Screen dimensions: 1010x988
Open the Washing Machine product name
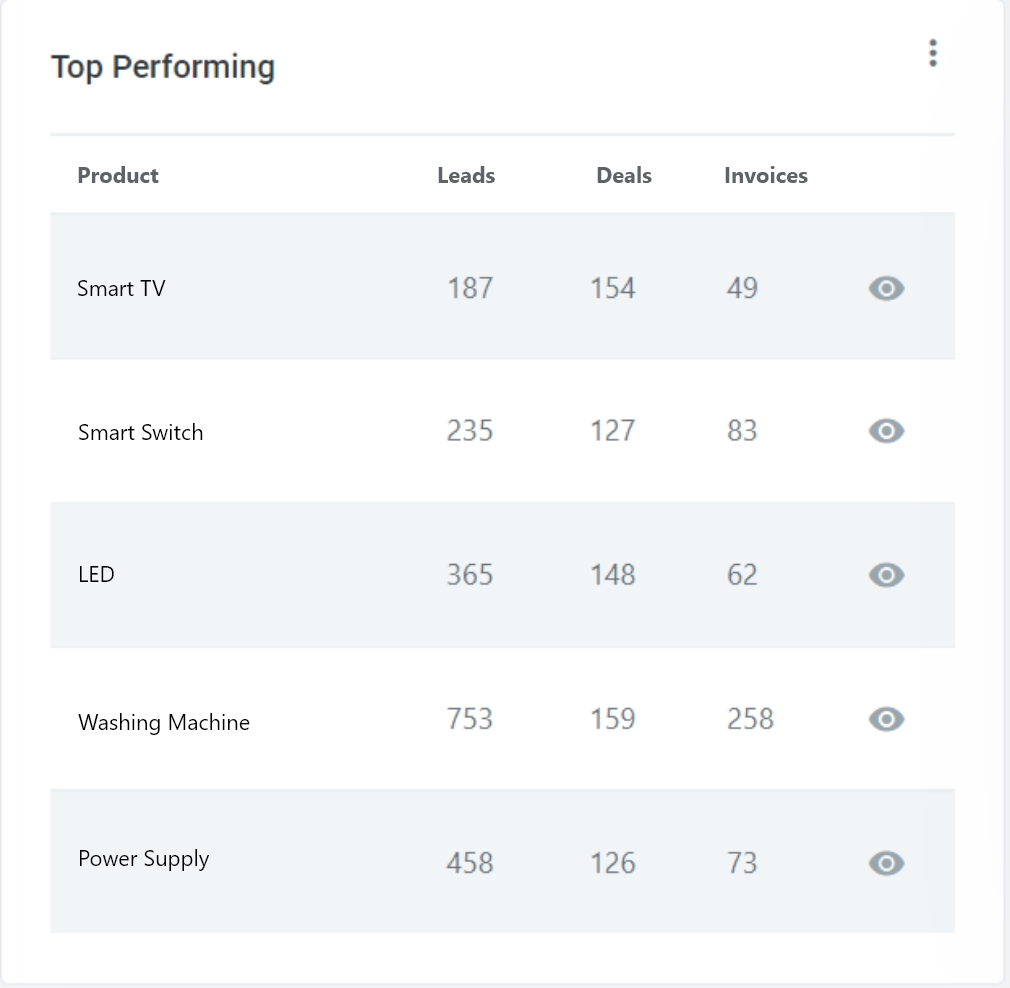164,723
